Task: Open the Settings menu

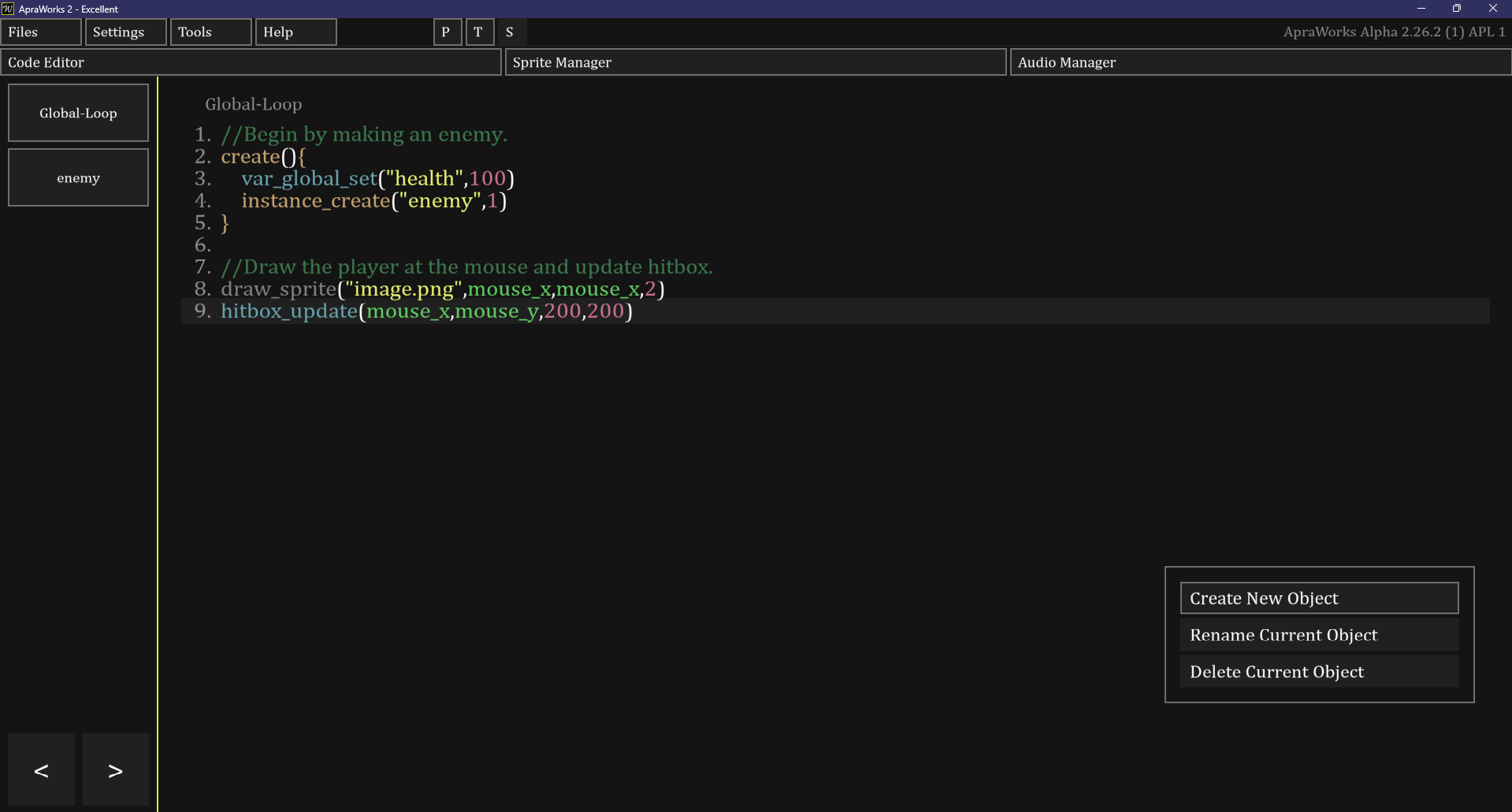Action: 126,32
